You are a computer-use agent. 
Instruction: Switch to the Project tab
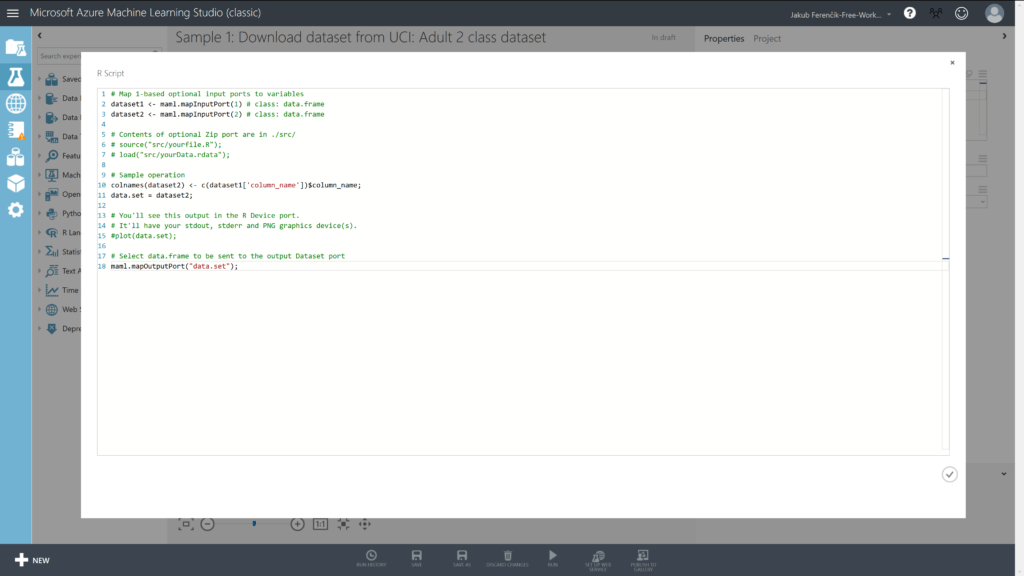[x=767, y=38]
